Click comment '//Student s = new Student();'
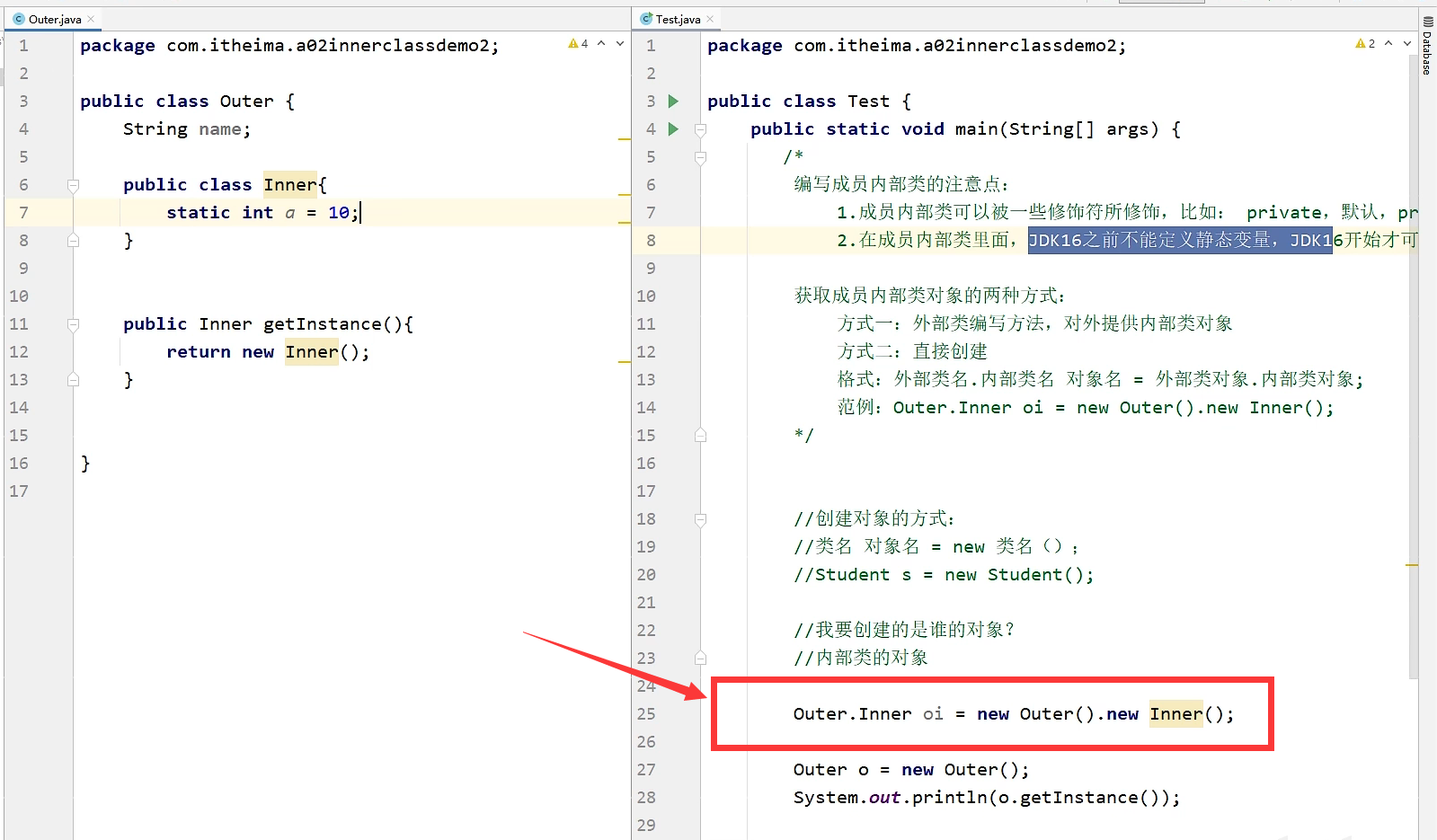 tap(944, 575)
